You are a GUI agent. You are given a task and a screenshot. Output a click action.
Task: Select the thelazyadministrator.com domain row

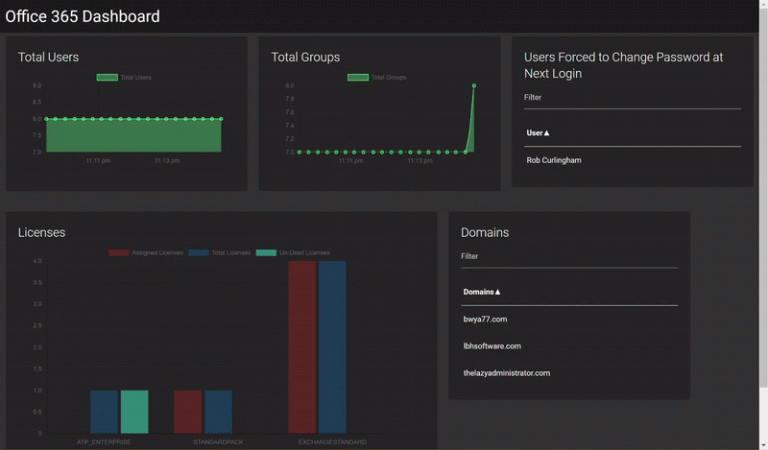click(569, 373)
